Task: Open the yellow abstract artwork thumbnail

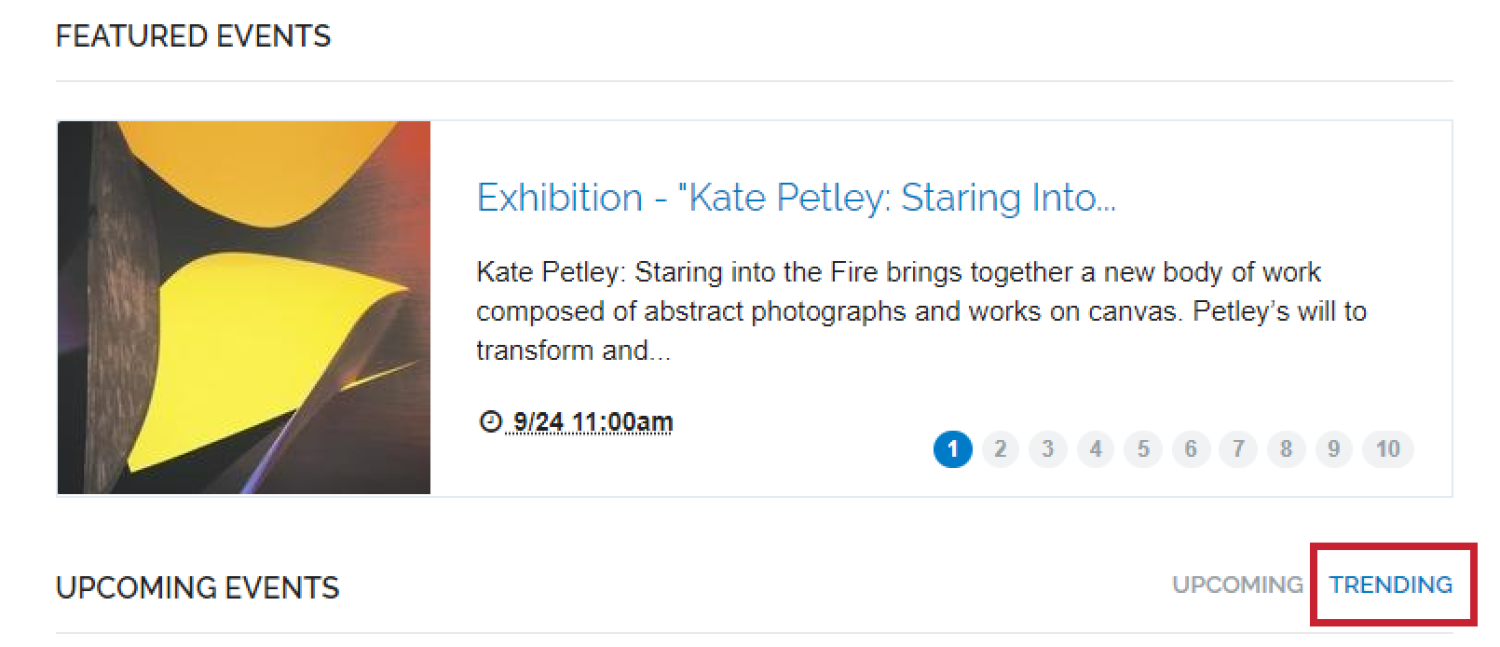Action: coord(244,308)
